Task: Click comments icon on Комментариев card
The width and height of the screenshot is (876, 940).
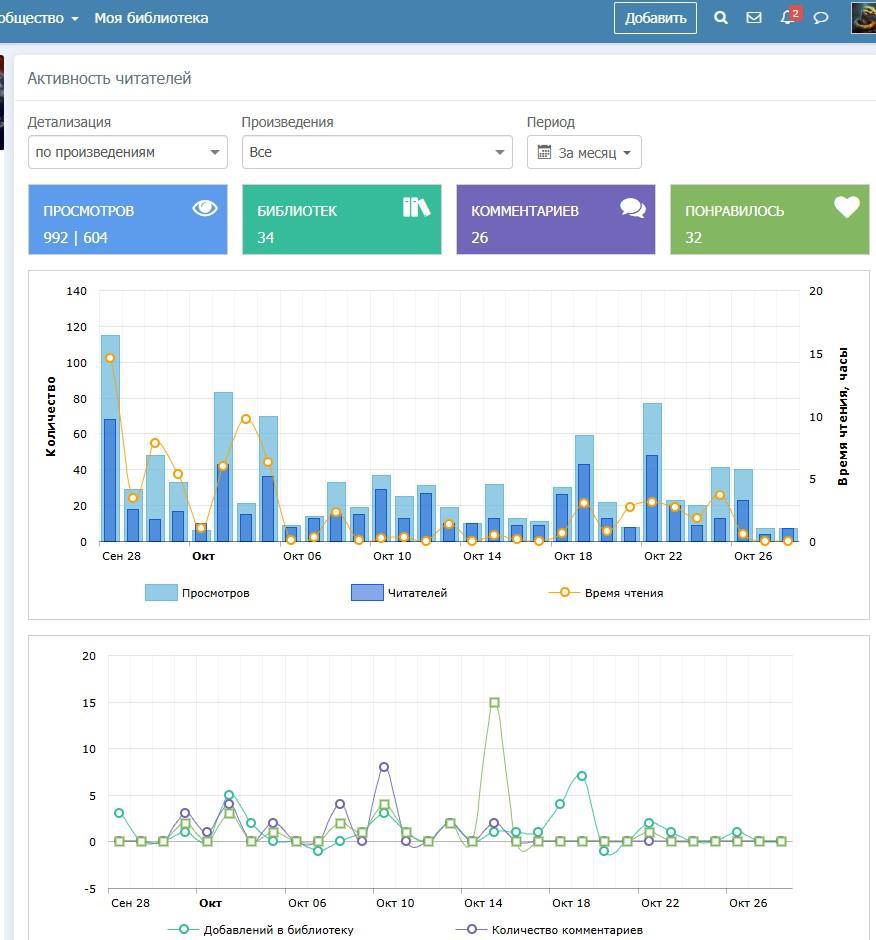Action: 632,208
